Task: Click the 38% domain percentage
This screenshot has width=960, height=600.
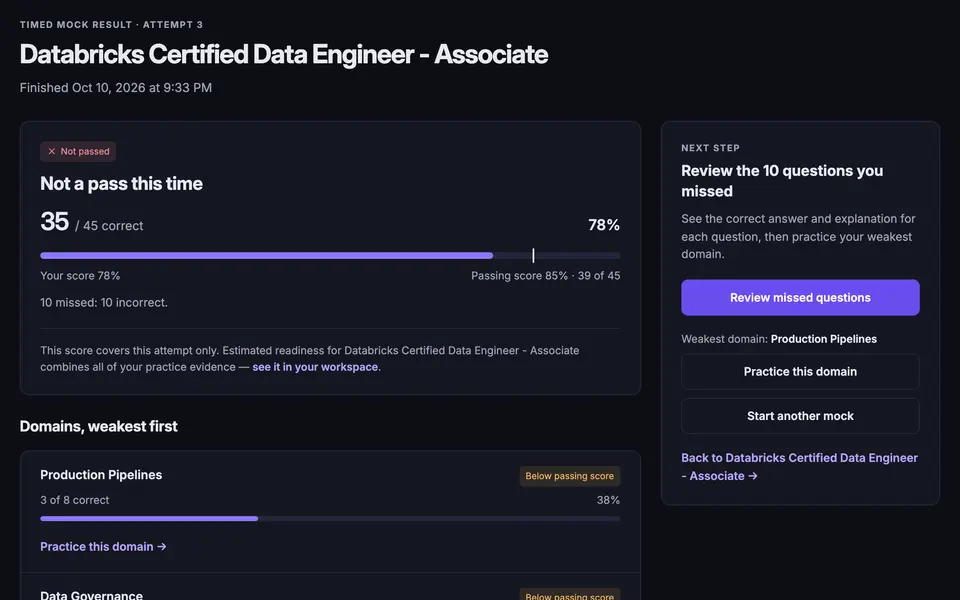Action: tap(608, 500)
